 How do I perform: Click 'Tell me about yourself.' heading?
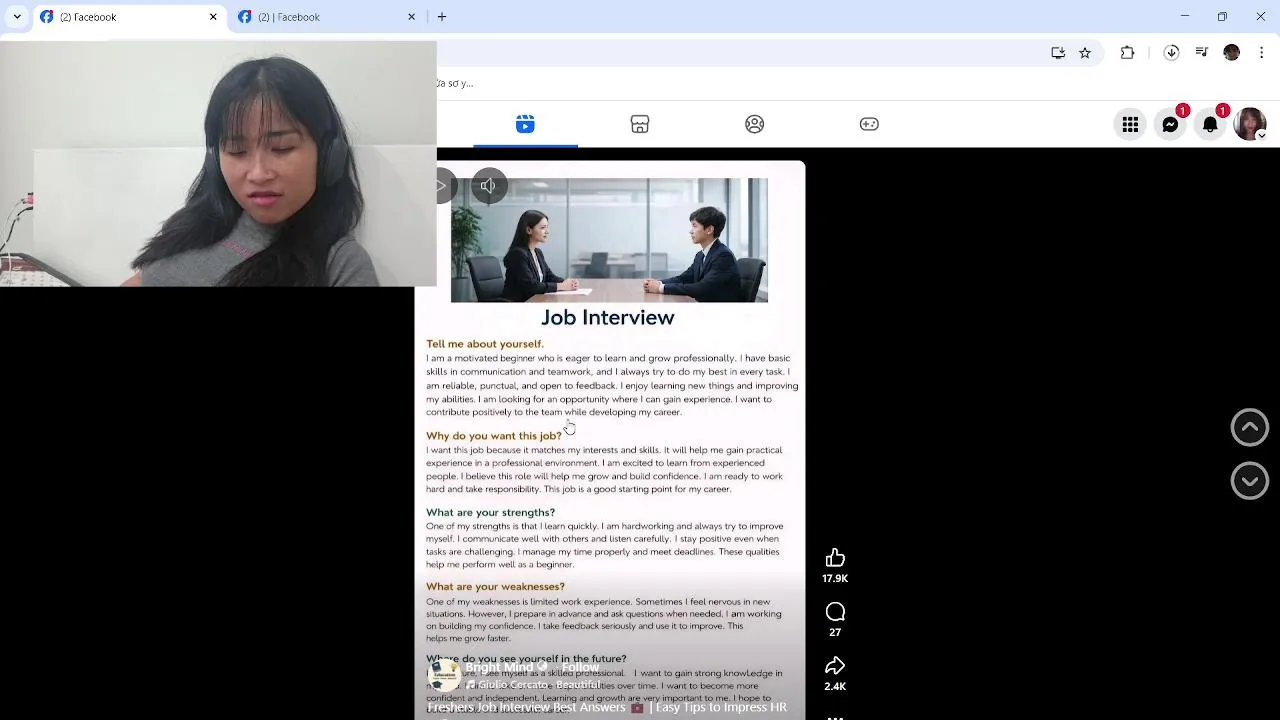(485, 344)
